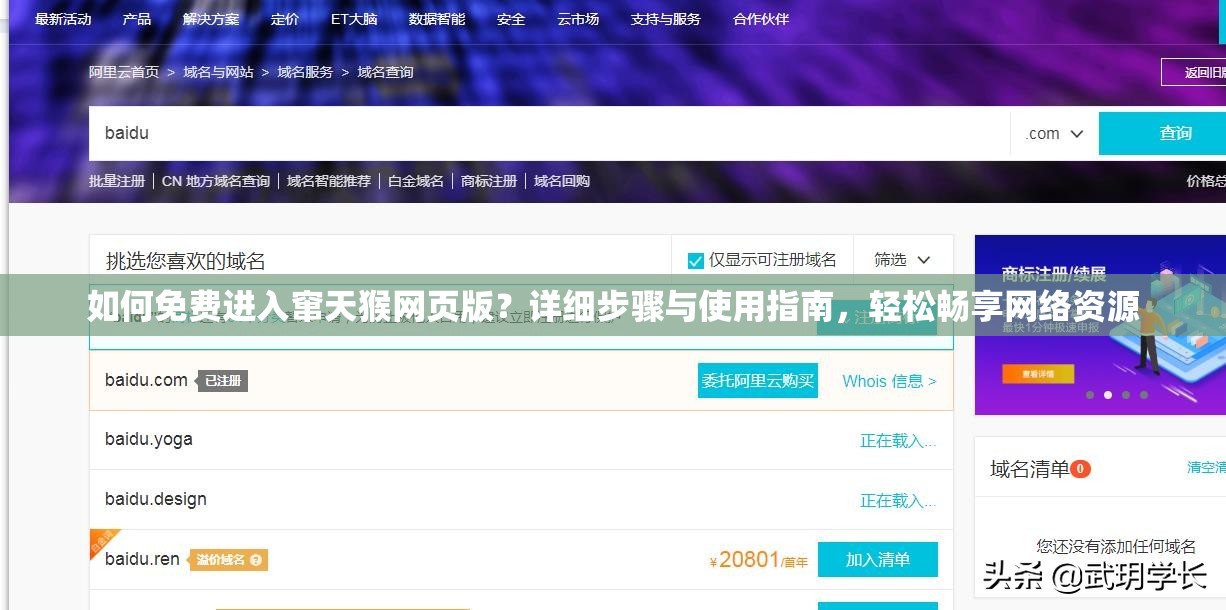Click 委托阿里云购买 for baidu.com
The image size is (1226, 610).
[757, 380]
